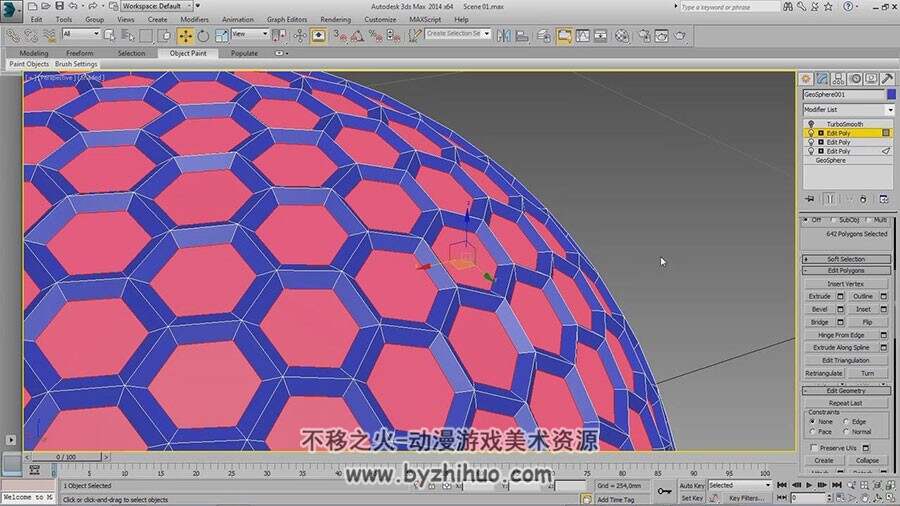The height and width of the screenshot is (506, 900).
Task: Open the Modifiers menu
Action: point(195,20)
